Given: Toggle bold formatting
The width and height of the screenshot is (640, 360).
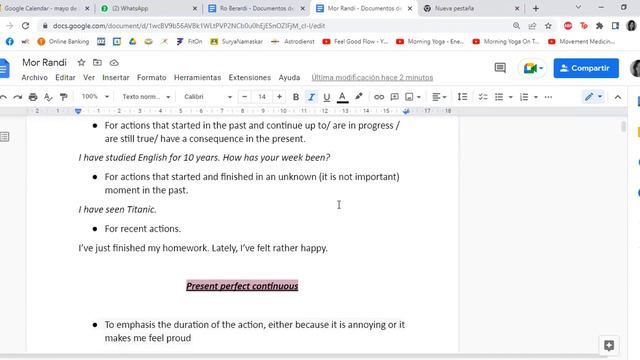Looking at the screenshot, I should 296,97.
